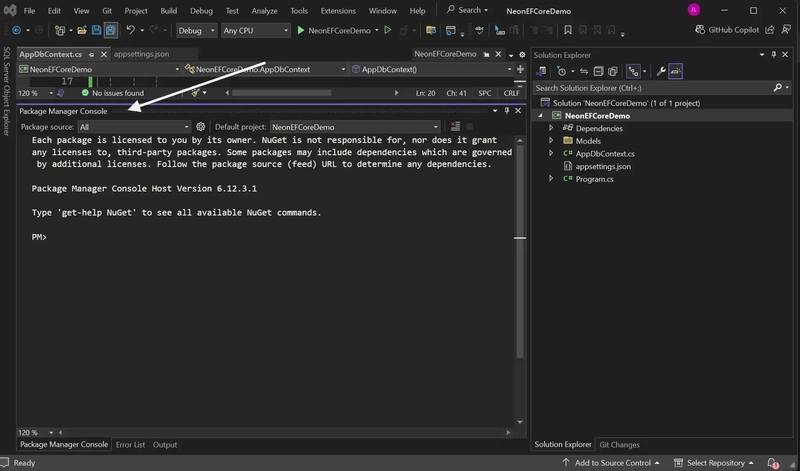Open the Debug configuration dropdown
The image size is (800, 471).
point(196,31)
